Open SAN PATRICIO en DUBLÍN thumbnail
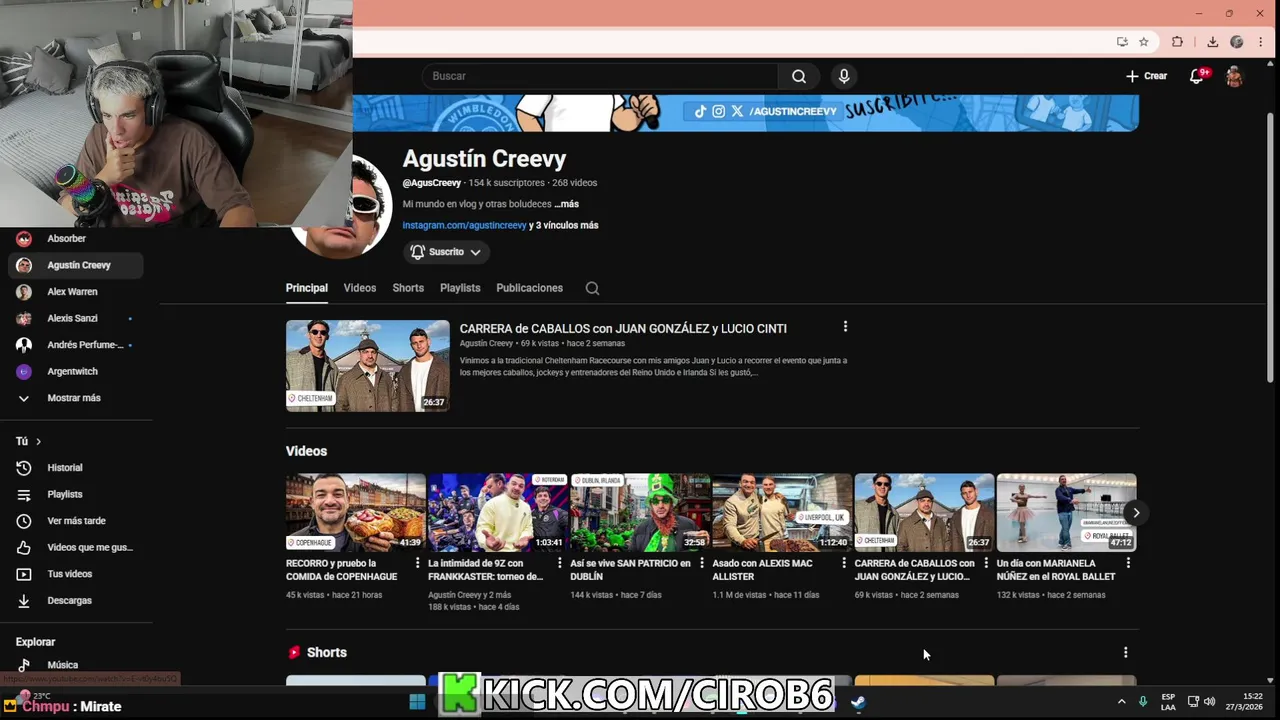 (x=639, y=512)
